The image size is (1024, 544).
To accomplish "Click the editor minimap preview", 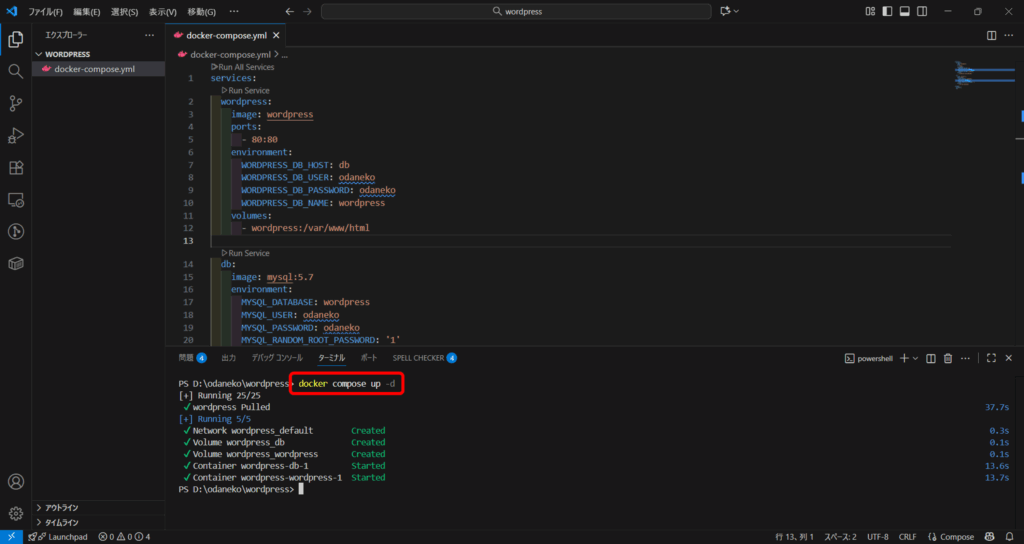I will click(978, 73).
